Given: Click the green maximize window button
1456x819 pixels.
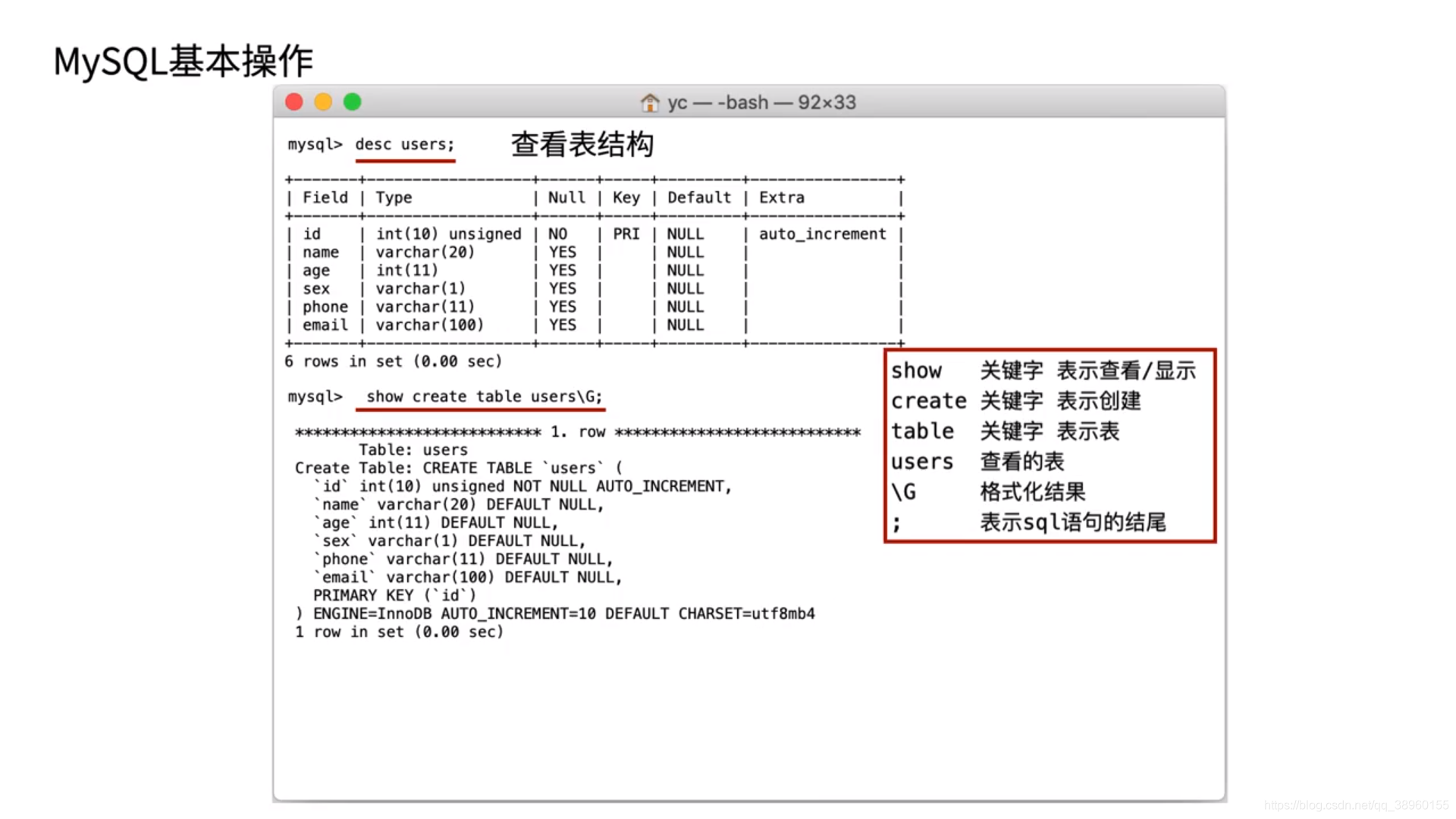Looking at the screenshot, I should pos(353,102).
